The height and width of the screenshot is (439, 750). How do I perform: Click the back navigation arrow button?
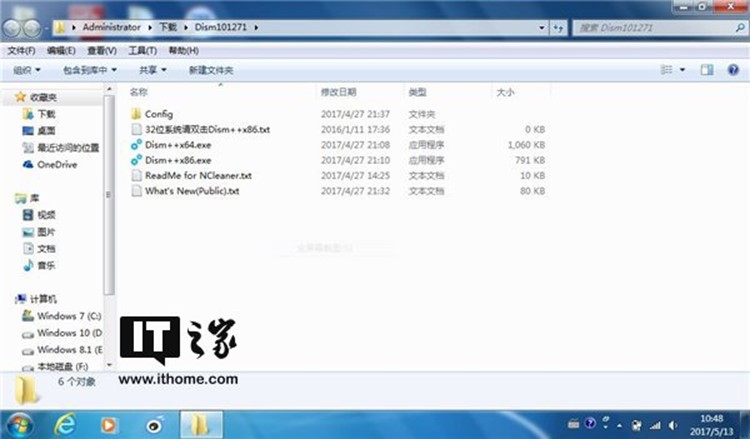click(x=17, y=26)
